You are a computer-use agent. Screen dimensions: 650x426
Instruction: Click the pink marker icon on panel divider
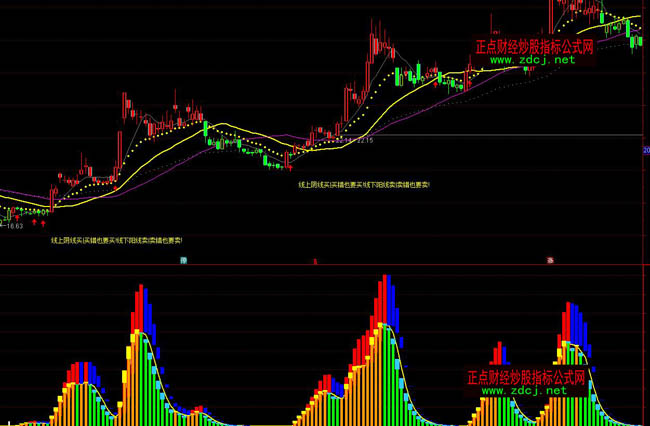550,260
